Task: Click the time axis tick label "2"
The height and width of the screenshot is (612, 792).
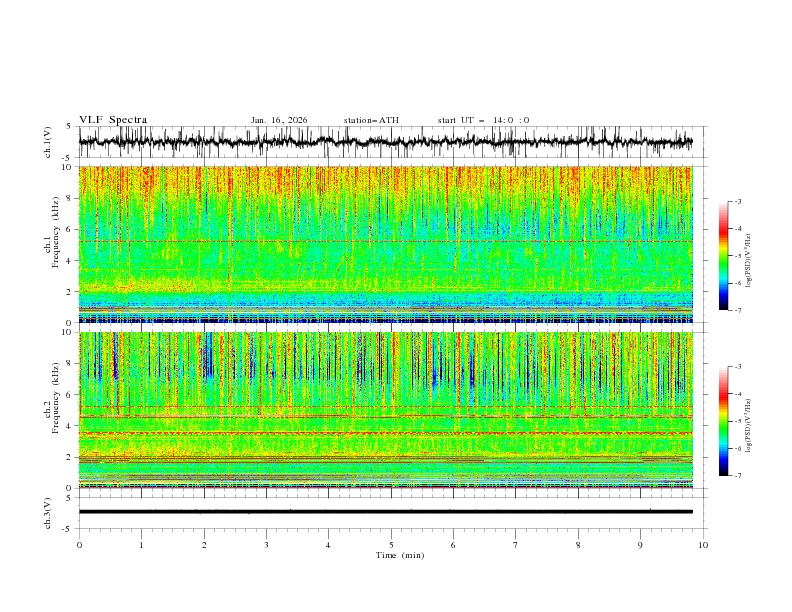Action: tap(204, 545)
